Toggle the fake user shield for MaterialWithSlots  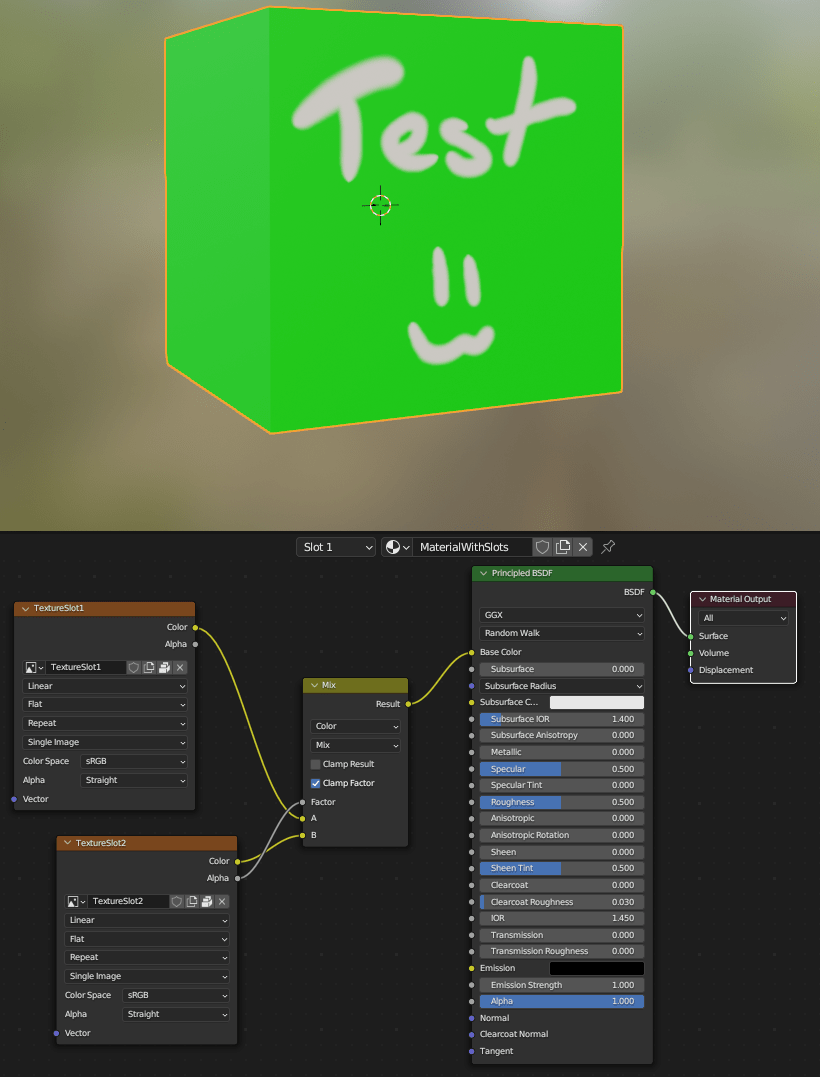(x=542, y=547)
